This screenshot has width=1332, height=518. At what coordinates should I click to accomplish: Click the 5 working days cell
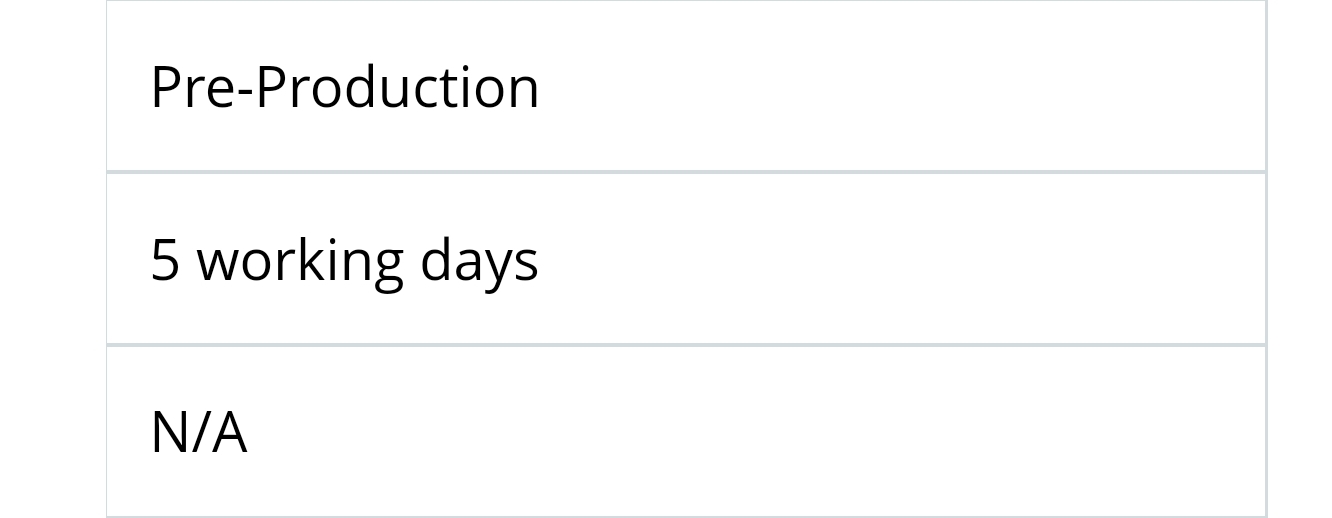pyautogui.click(x=686, y=259)
